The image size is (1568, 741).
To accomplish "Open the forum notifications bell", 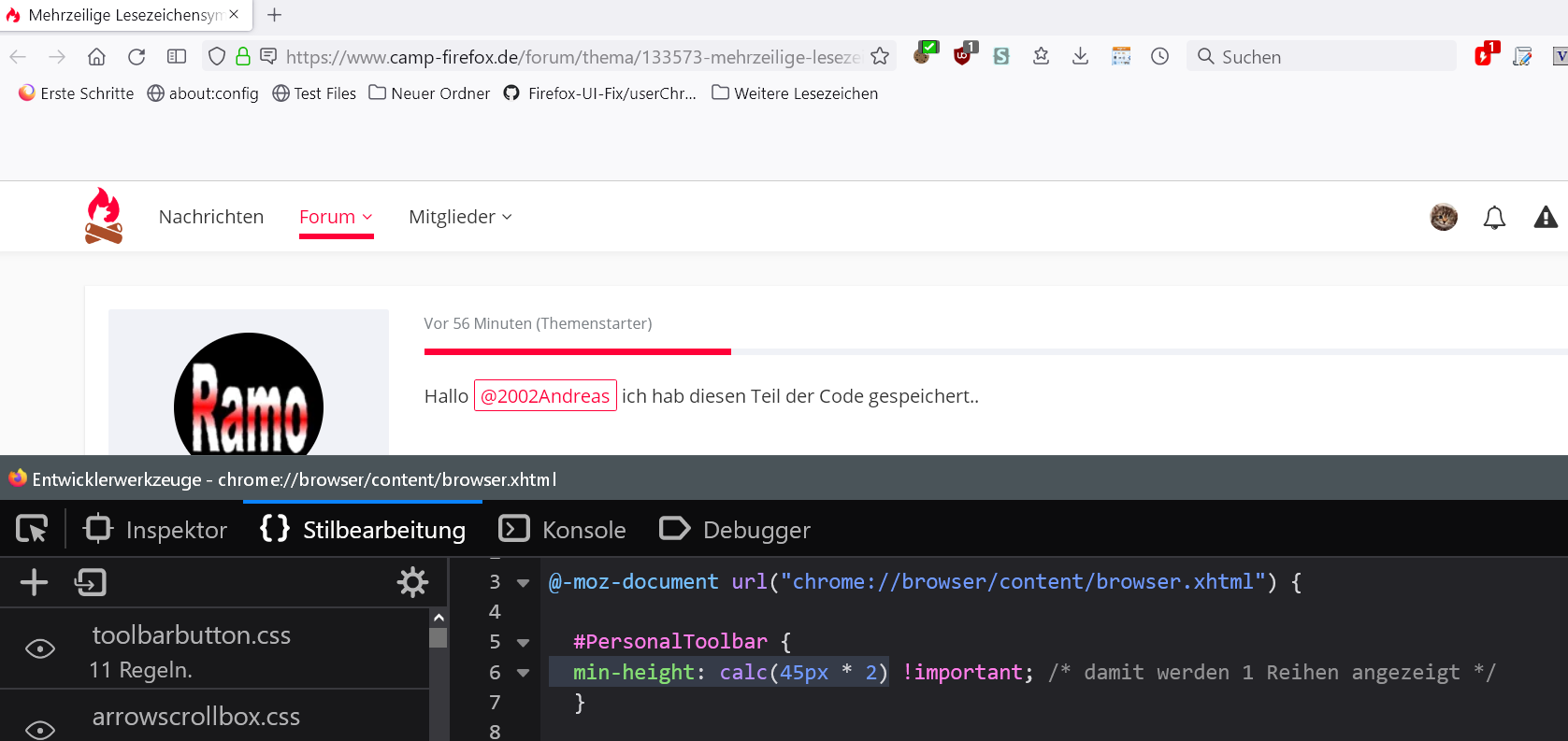I will tap(1494, 218).
